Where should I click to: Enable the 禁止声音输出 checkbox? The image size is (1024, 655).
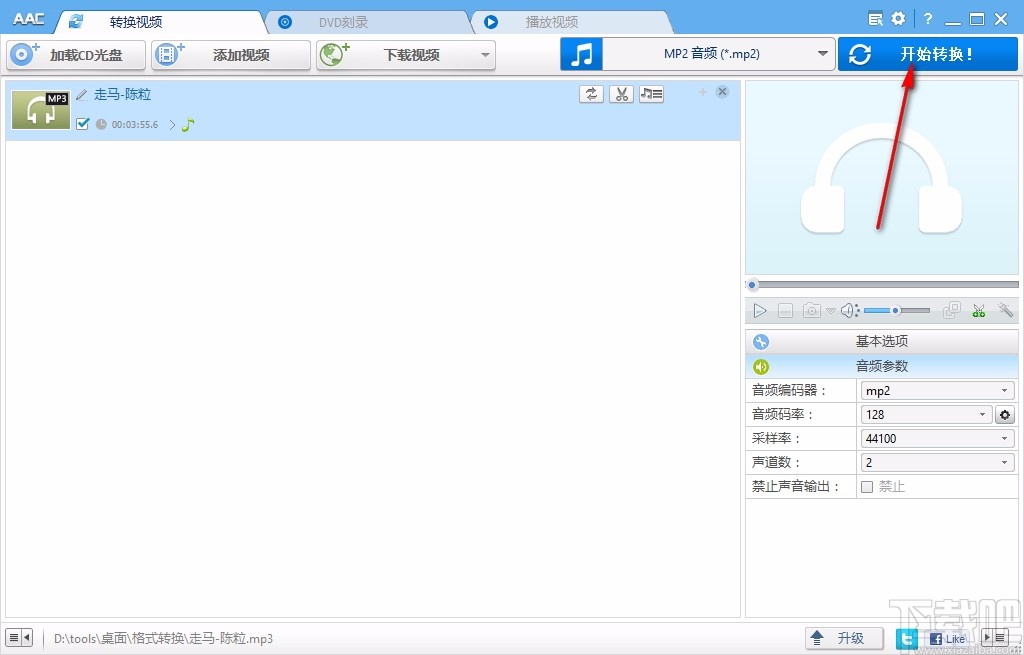pyautogui.click(x=867, y=486)
